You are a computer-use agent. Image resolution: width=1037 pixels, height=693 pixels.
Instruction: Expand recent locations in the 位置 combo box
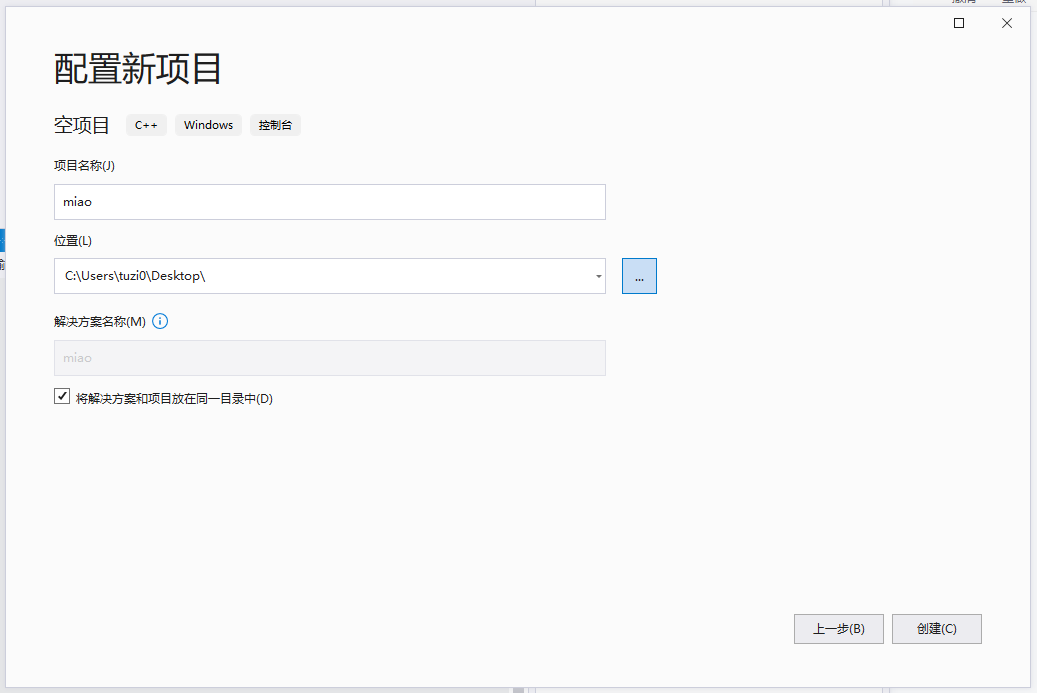[597, 276]
